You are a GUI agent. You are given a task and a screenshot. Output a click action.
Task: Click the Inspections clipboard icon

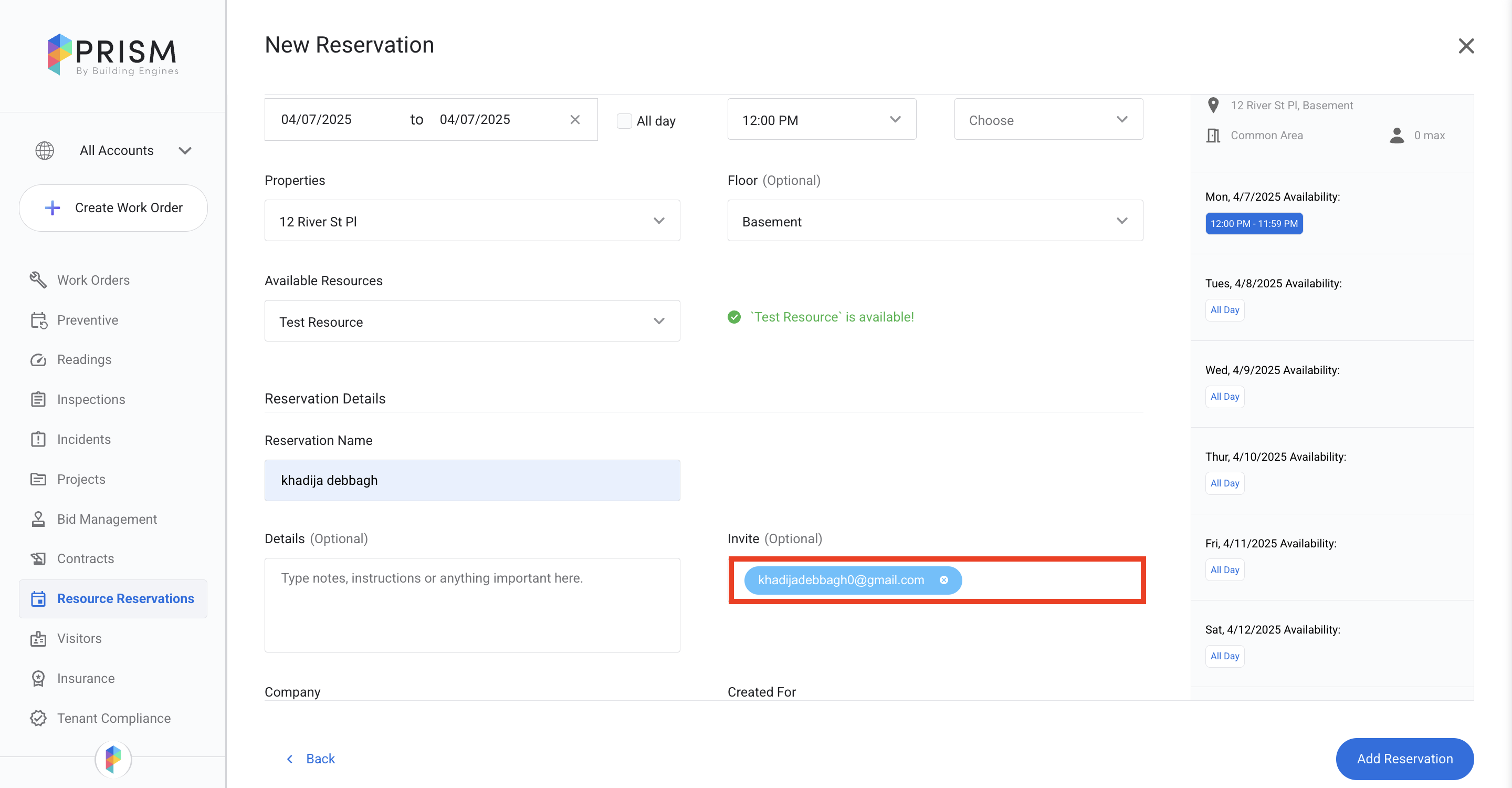tap(38, 399)
